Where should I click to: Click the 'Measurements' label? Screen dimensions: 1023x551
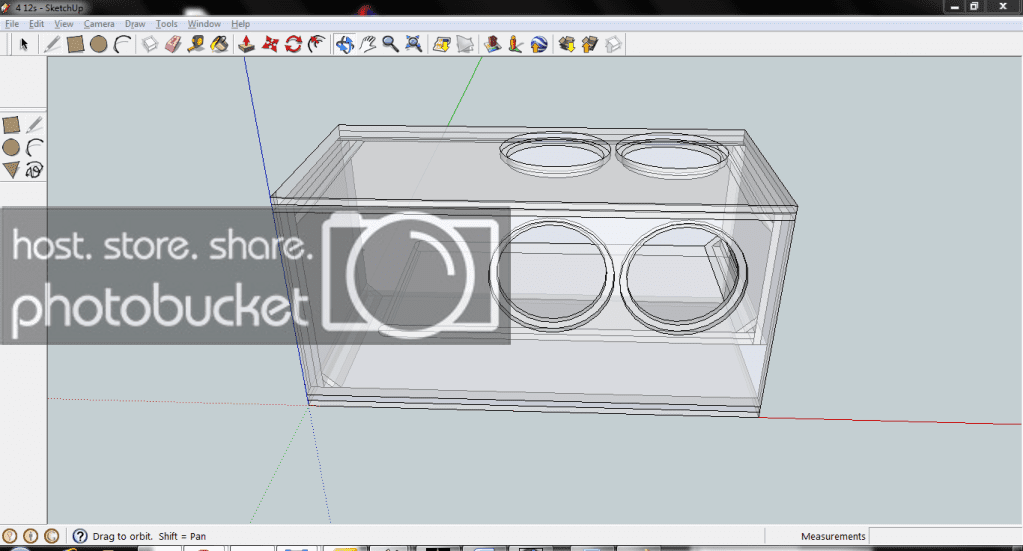click(833, 536)
